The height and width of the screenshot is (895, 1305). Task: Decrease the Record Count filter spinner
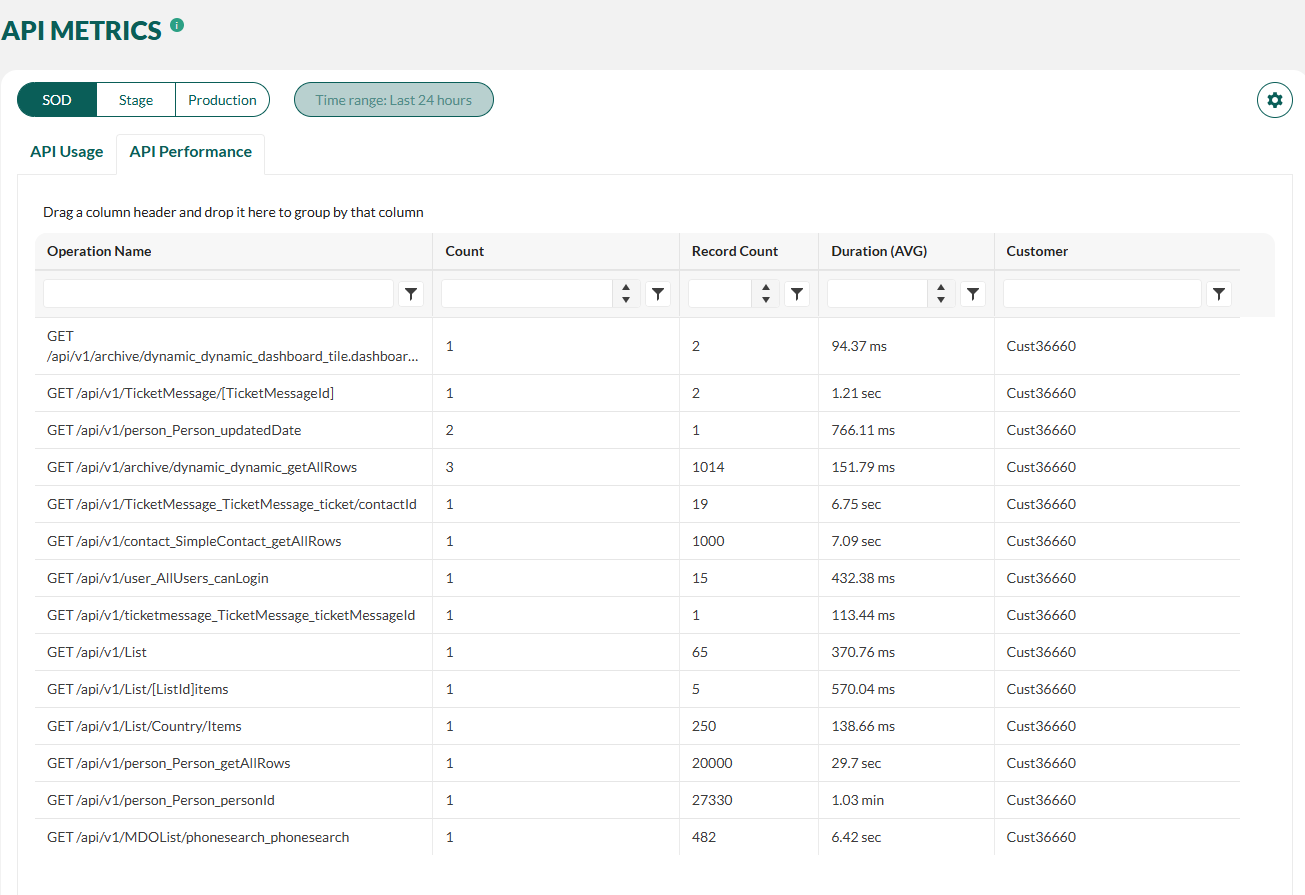point(765,299)
